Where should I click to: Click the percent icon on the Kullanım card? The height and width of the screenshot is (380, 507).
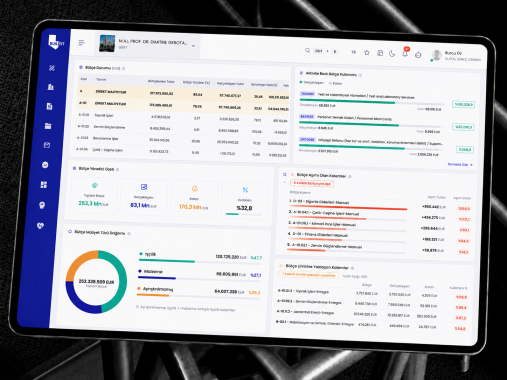[245, 190]
